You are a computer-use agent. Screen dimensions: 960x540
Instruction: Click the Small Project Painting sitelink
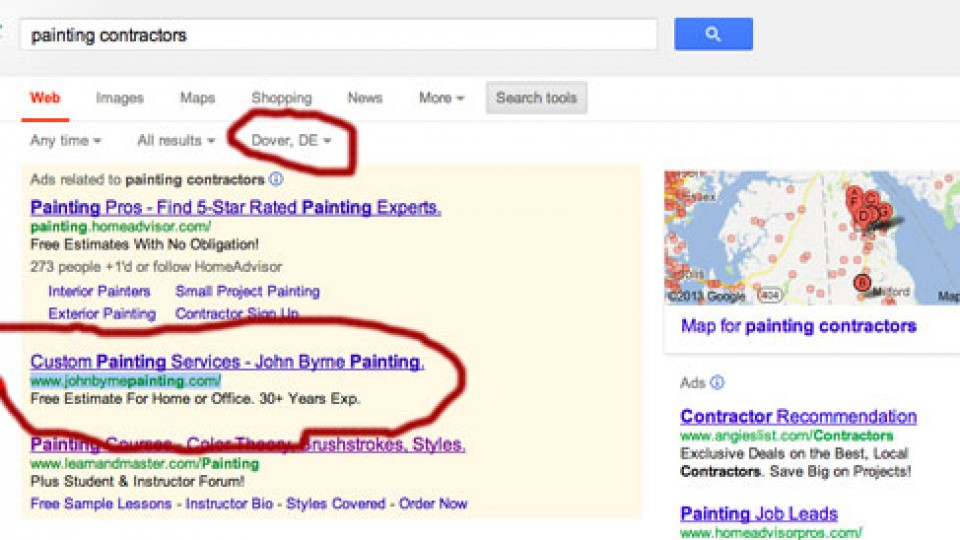click(x=247, y=291)
